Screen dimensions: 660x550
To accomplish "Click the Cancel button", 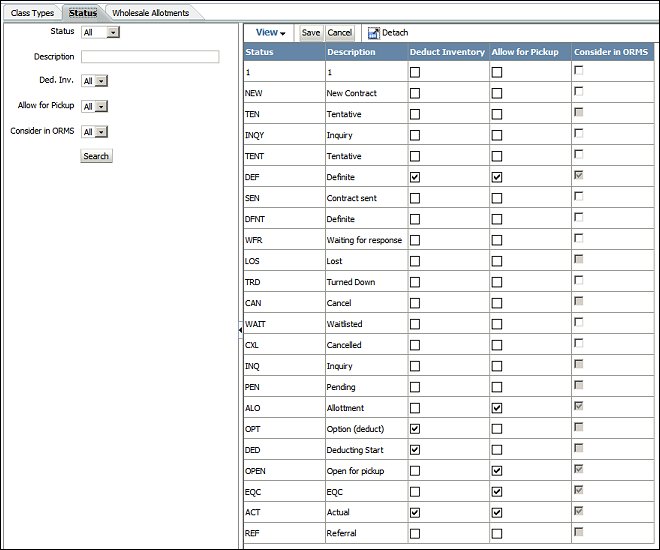I will [340, 33].
